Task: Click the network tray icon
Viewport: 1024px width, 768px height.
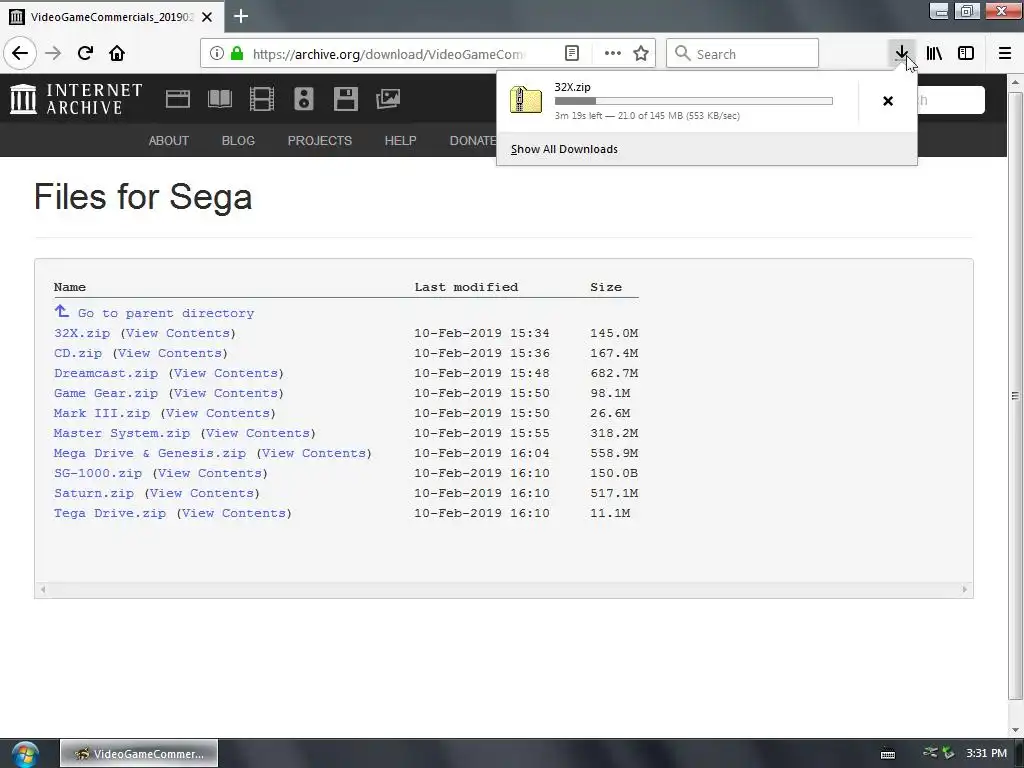Action: coord(931,753)
